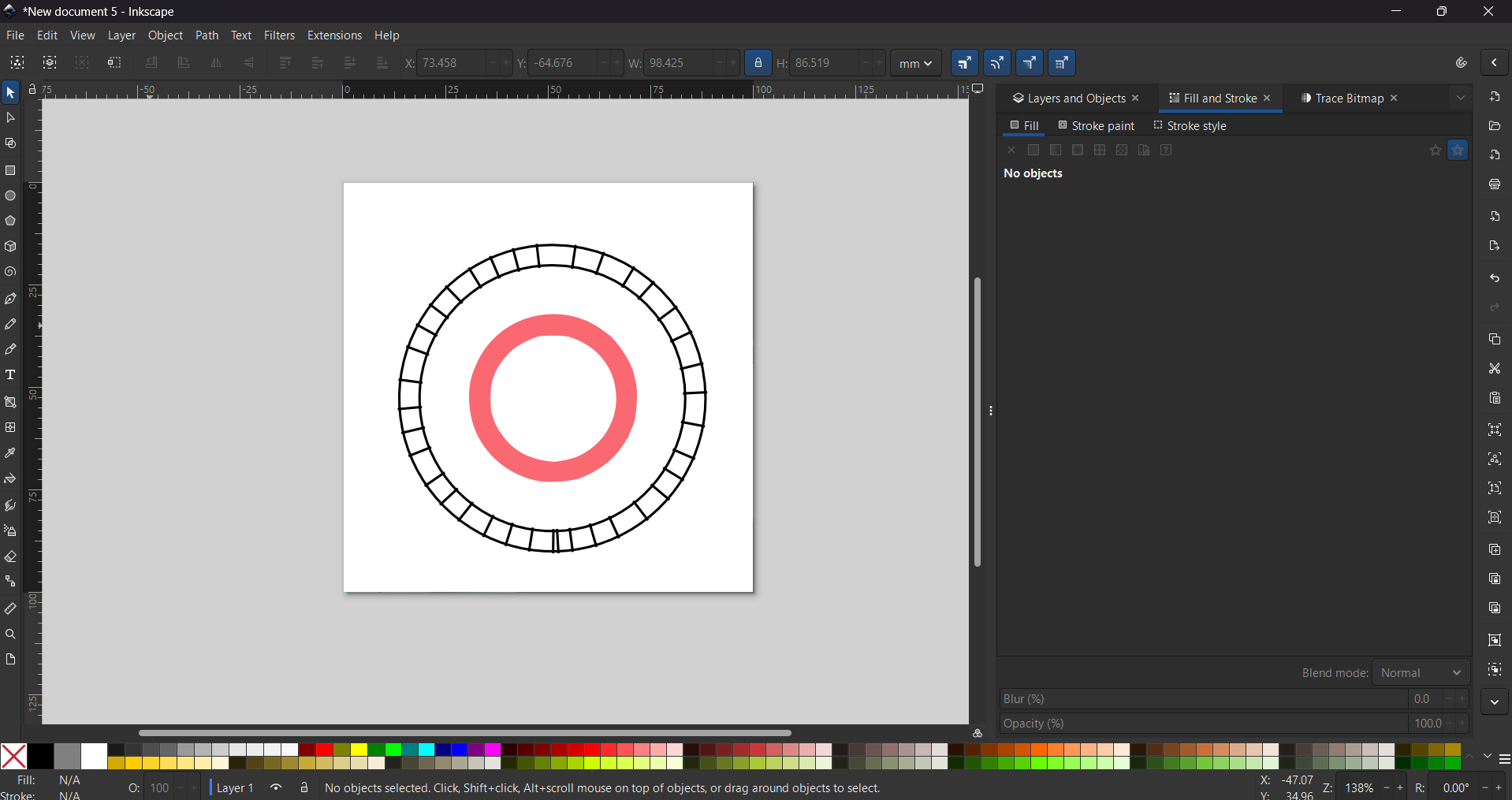Image resolution: width=1512 pixels, height=800 pixels.
Task: Select the Rectangle tool
Action: [x=10, y=170]
